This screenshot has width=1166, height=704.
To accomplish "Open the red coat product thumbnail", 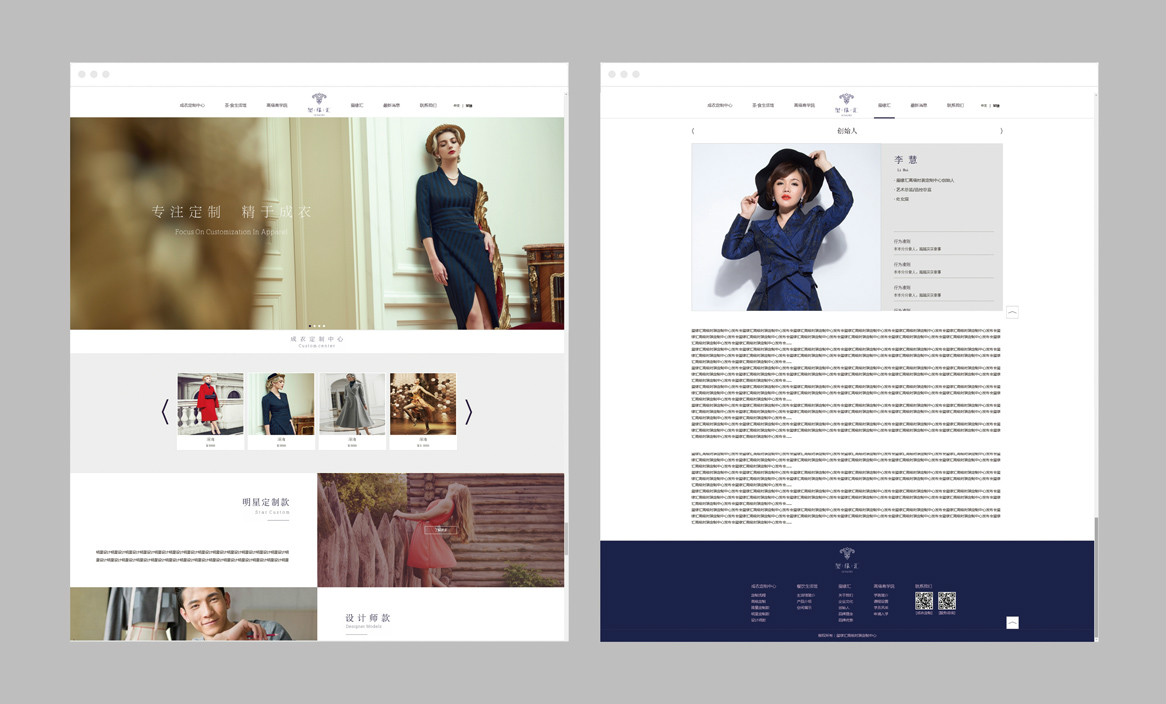I will (x=210, y=404).
